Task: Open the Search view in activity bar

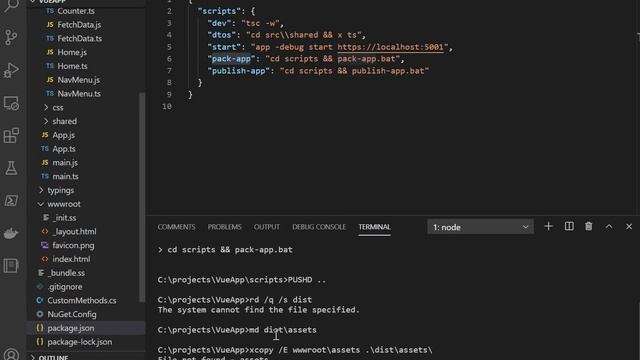Action: click(11, 5)
